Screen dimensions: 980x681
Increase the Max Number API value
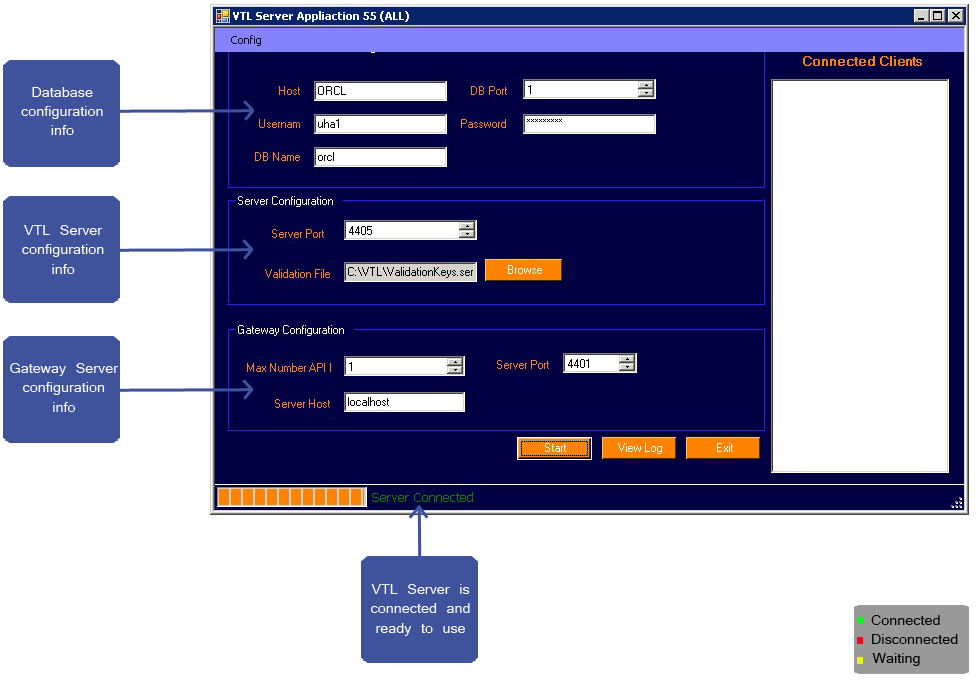click(x=457, y=362)
